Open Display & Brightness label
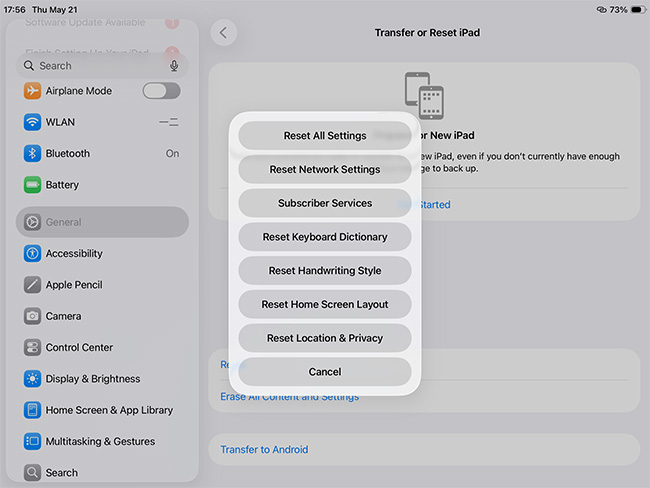 [93, 379]
